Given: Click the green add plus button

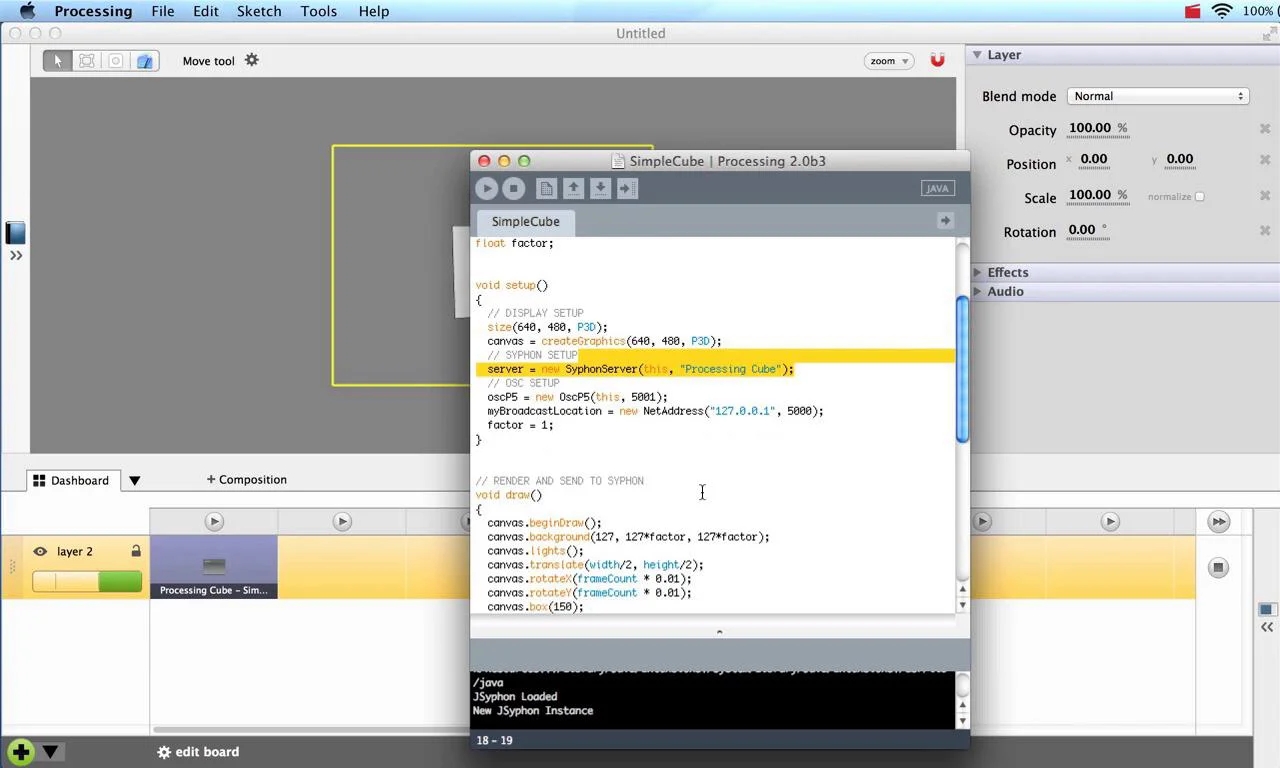Looking at the screenshot, I should point(21,751).
